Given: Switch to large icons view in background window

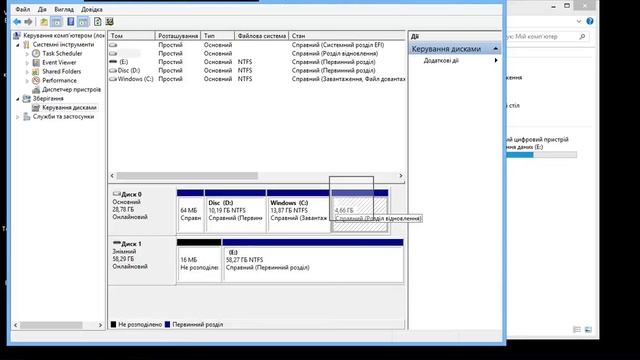Looking at the screenshot, I should [588, 329].
